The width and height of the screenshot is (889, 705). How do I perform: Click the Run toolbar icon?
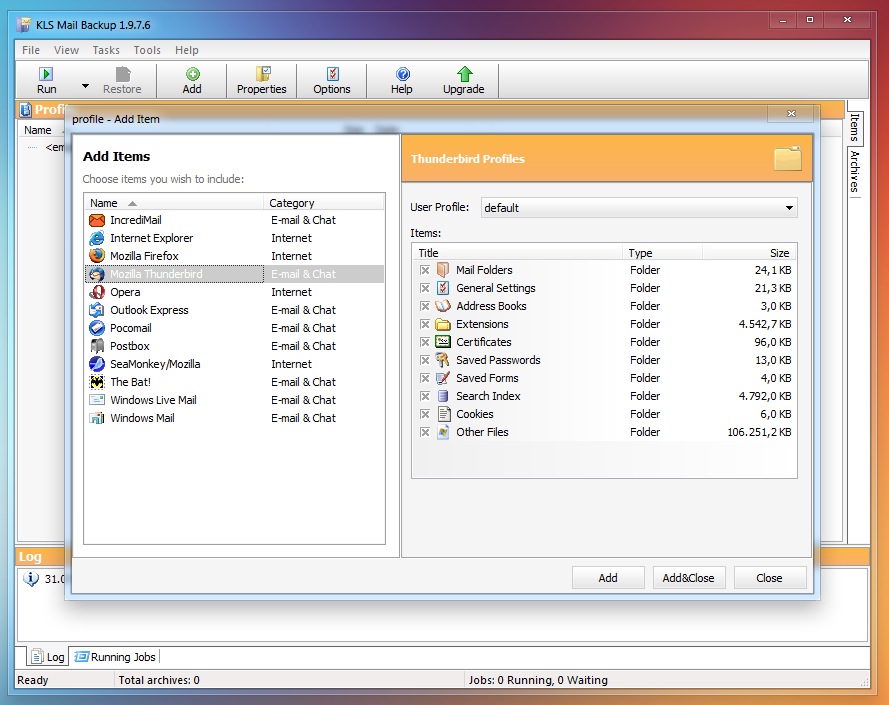(46, 74)
